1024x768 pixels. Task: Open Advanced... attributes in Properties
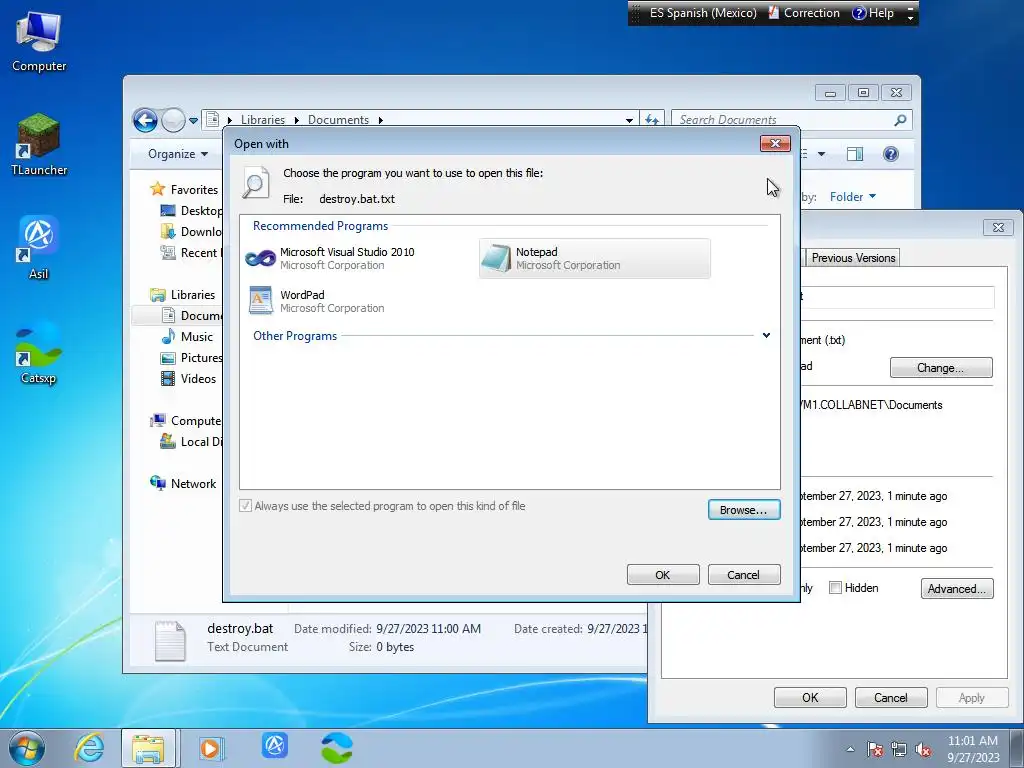tap(957, 588)
